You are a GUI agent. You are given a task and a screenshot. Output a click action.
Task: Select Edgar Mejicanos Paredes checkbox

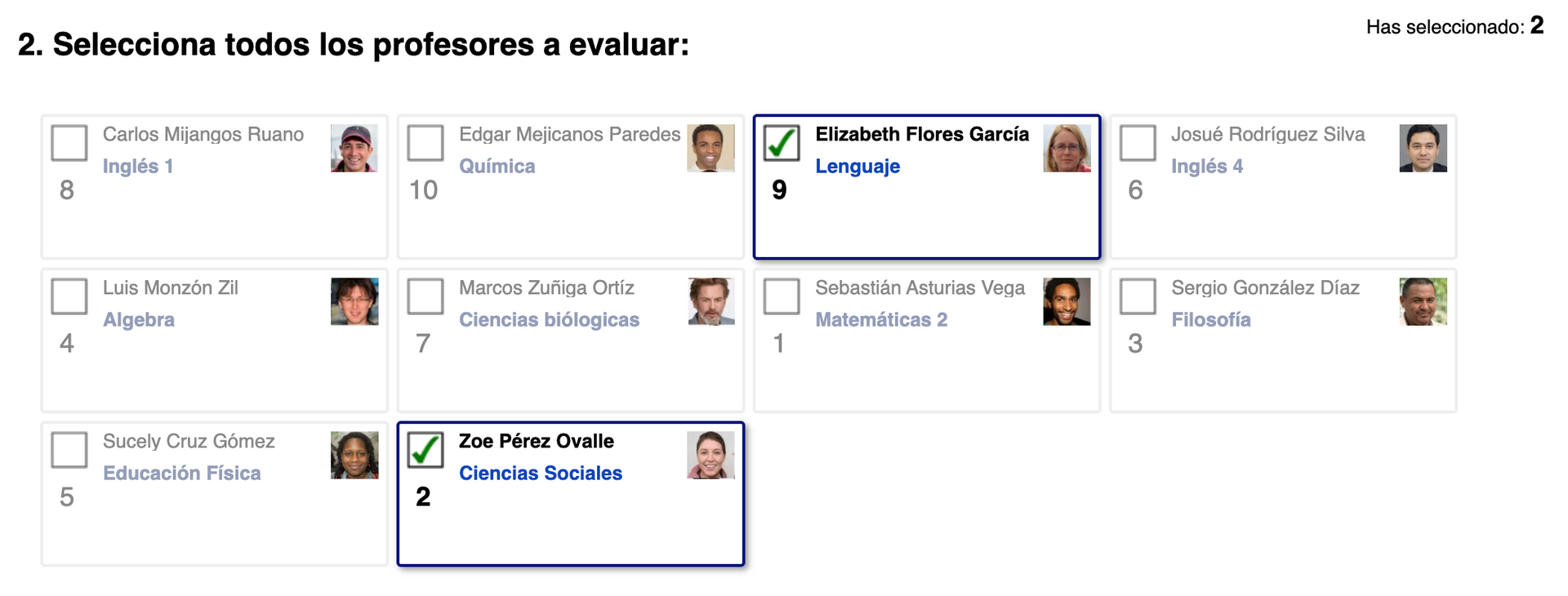coord(425,143)
